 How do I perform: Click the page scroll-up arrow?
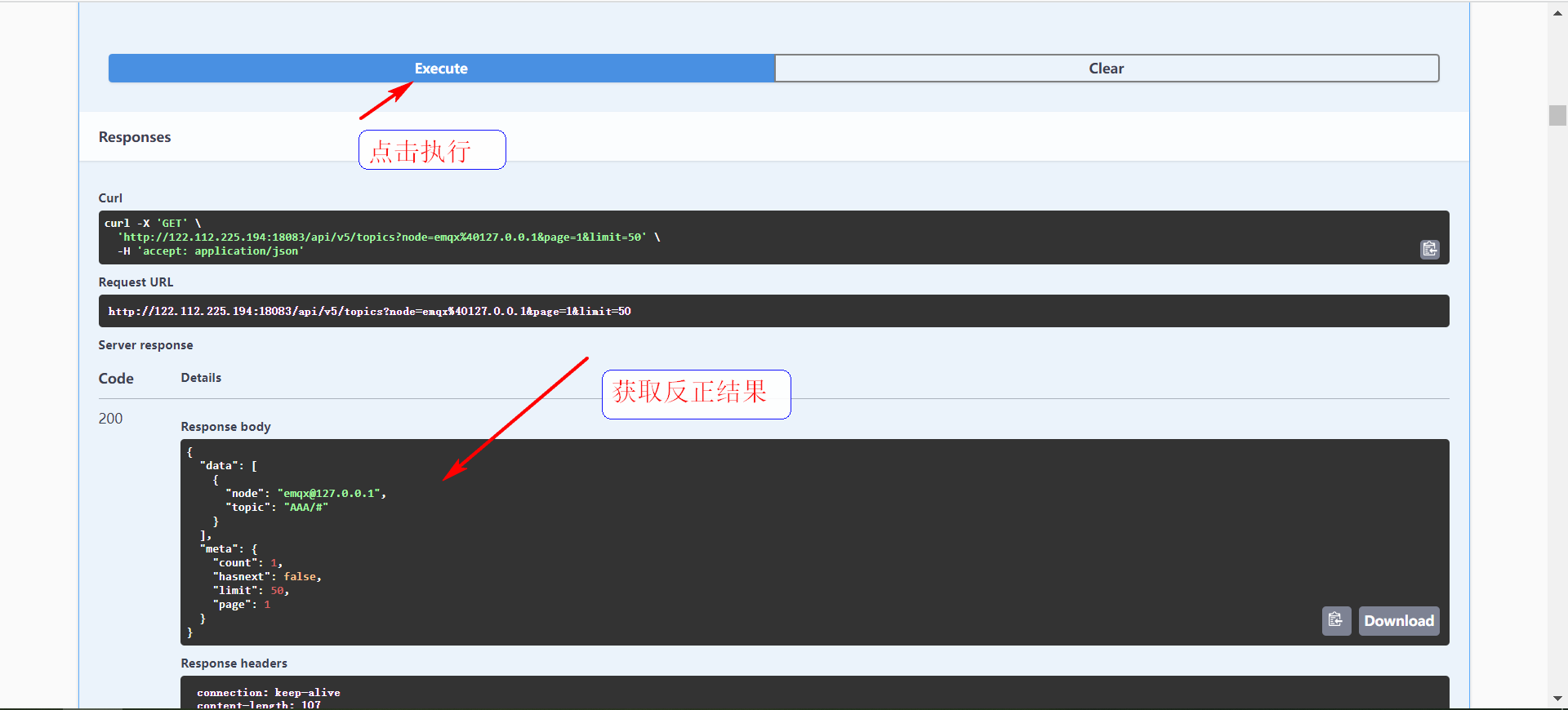click(x=1557, y=13)
